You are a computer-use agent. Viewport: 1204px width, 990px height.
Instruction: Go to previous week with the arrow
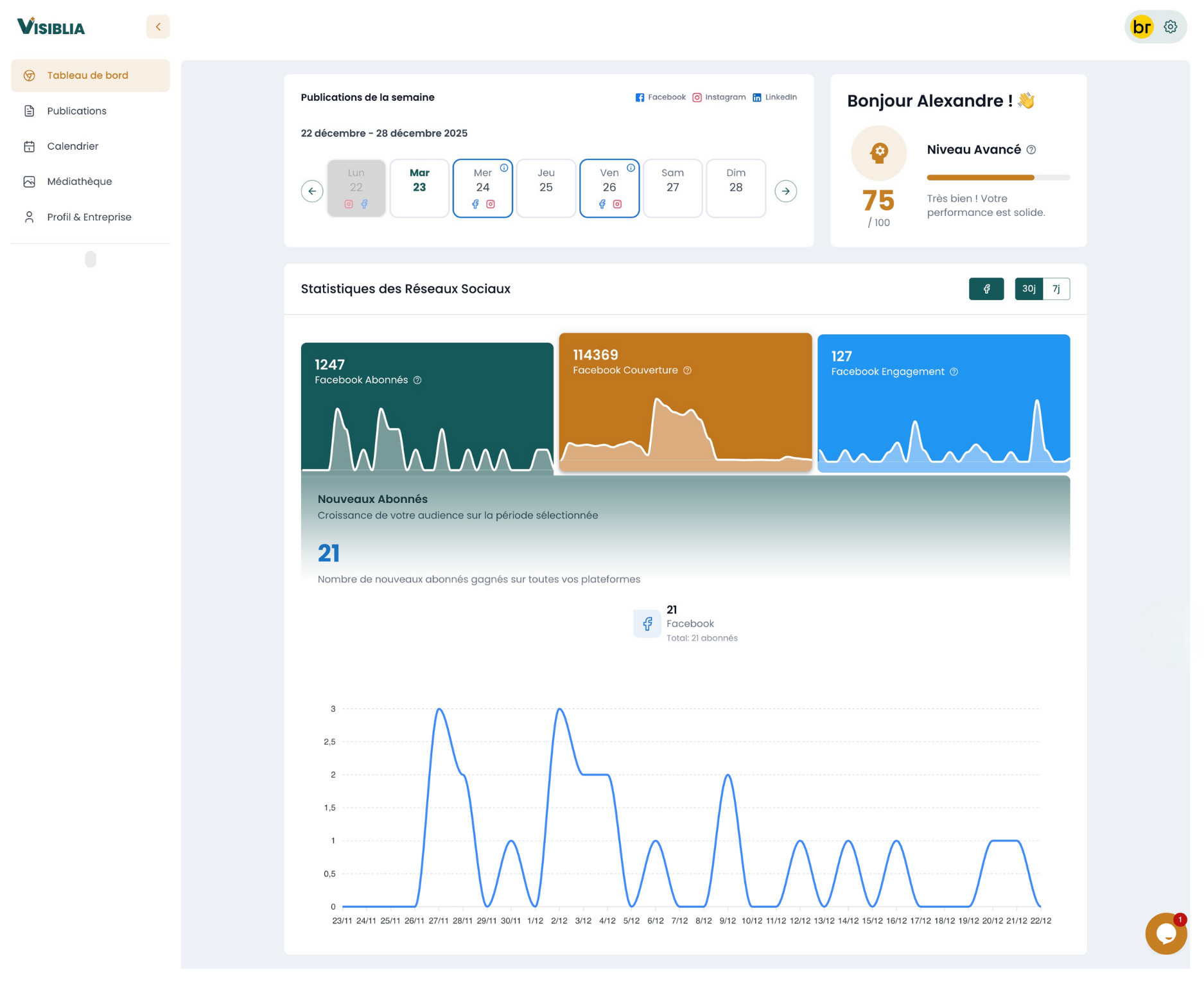[313, 191]
